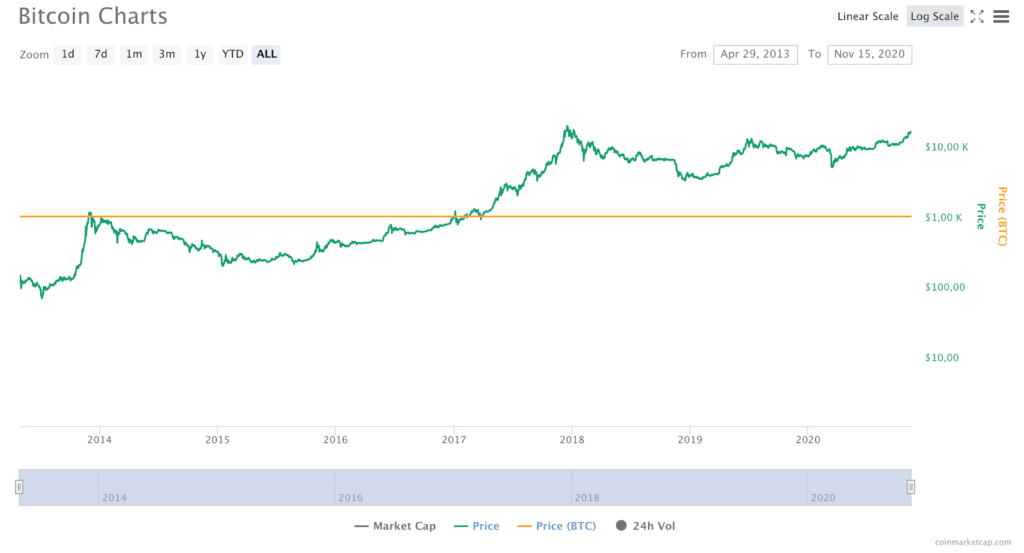Edit the To date field
Image resolution: width=1024 pixels, height=553 pixels.
coord(869,54)
